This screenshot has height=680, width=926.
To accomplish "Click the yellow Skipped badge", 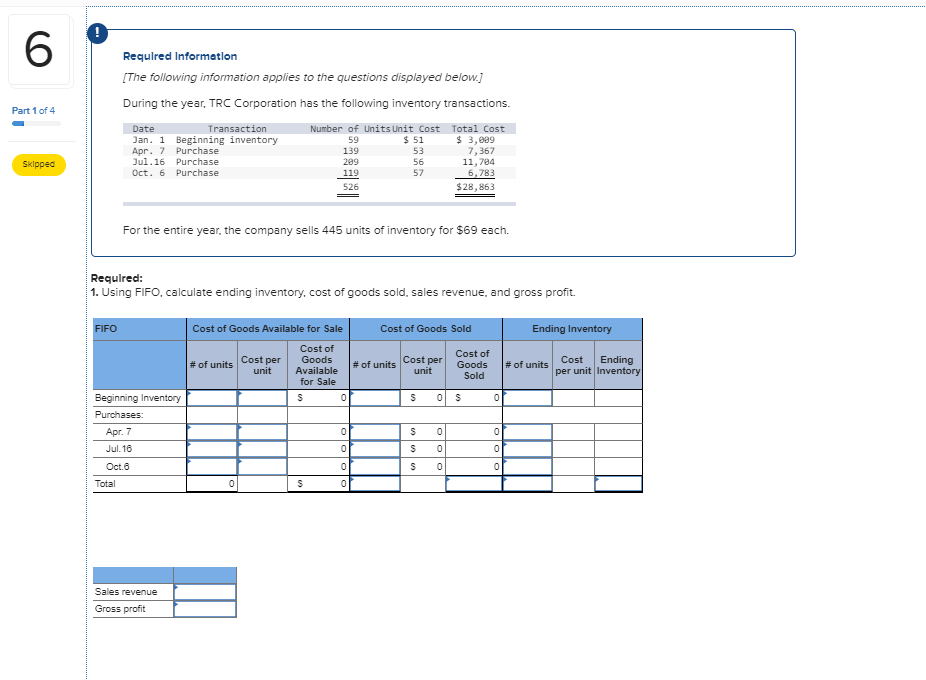I will (39, 164).
